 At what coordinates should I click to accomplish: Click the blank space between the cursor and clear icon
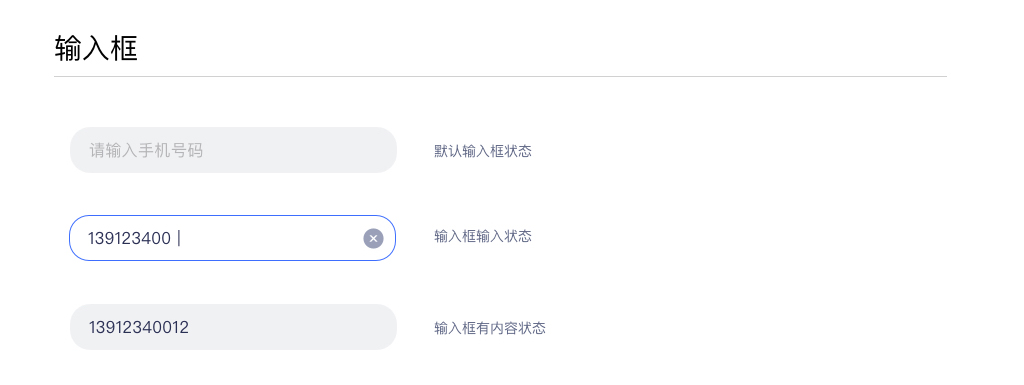(x=272, y=239)
